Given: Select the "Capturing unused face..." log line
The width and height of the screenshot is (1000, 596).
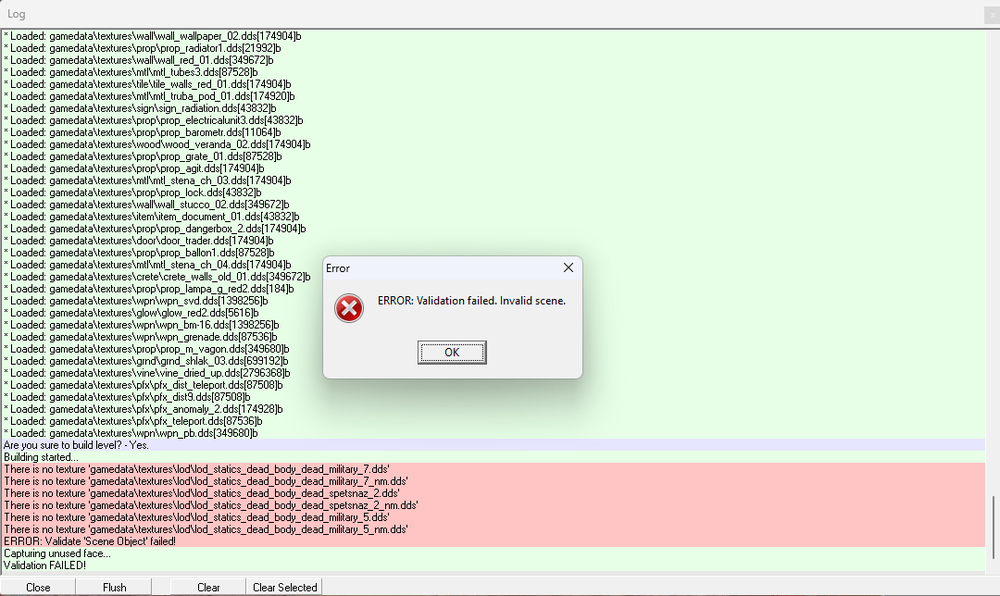Looking at the screenshot, I should click(493, 553).
